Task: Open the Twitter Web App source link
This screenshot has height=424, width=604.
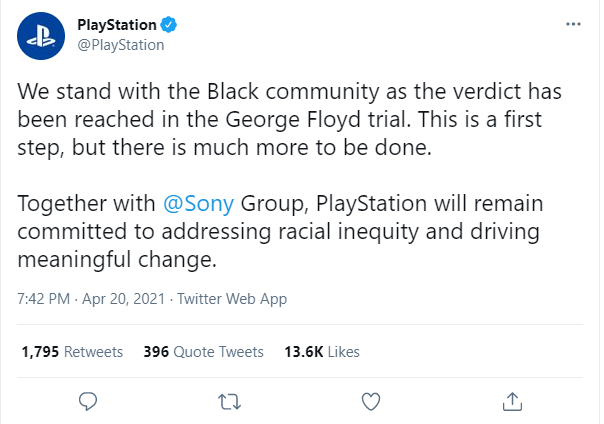Action: pos(232,299)
